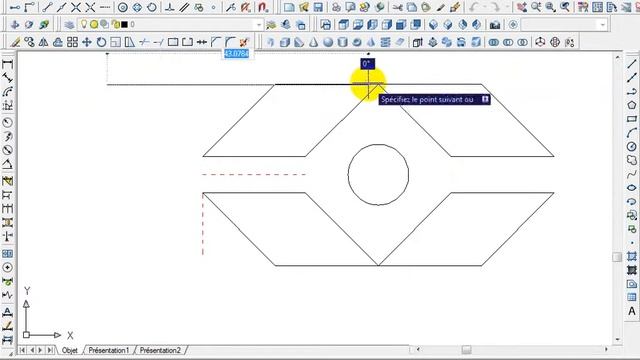Activate the Mirror tool
Viewport: 640px width, 360px height.
coord(43,42)
